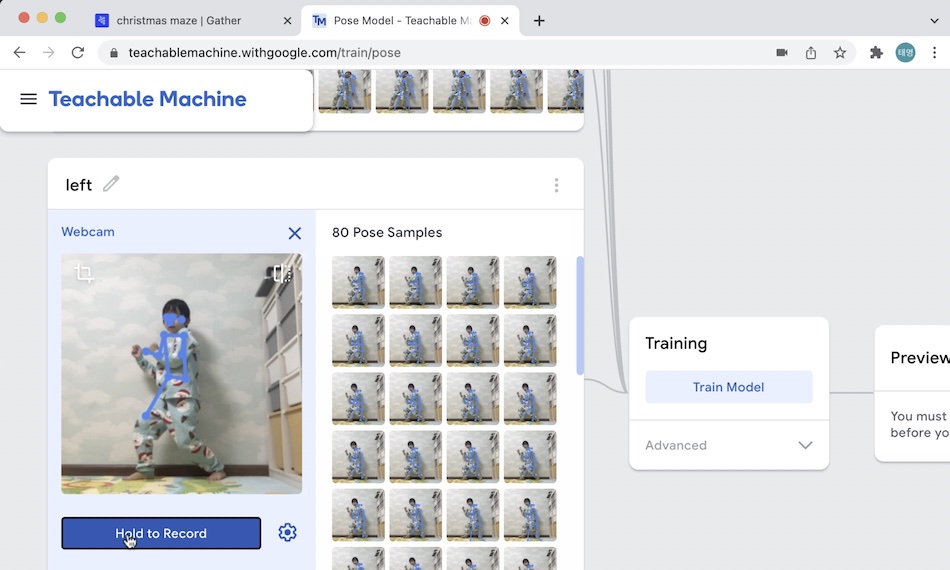Open webcam record settings gear
The height and width of the screenshot is (570, 950).
pos(287,533)
